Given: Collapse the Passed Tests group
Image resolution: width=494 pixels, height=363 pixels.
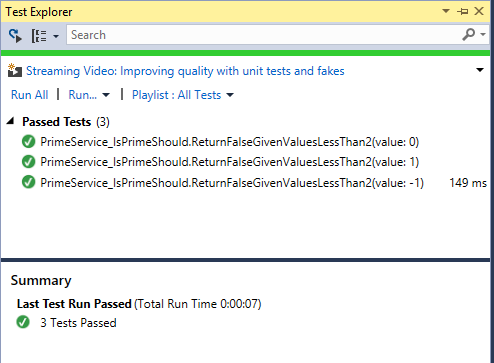Looking at the screenshot, I should (x=11, y=121).
